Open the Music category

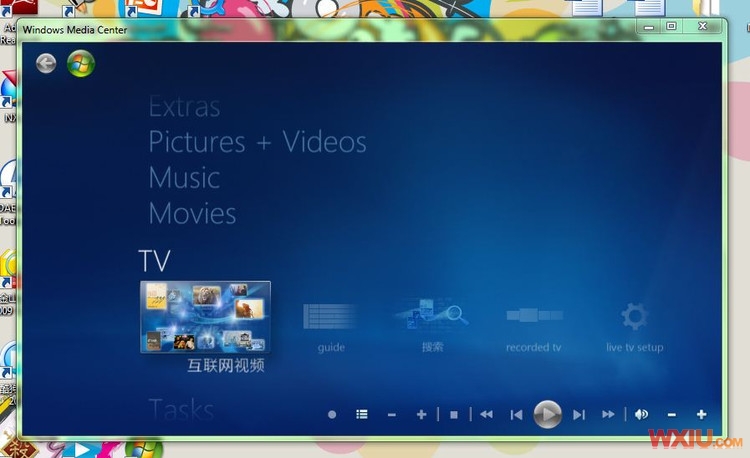(x=184, y=177)
